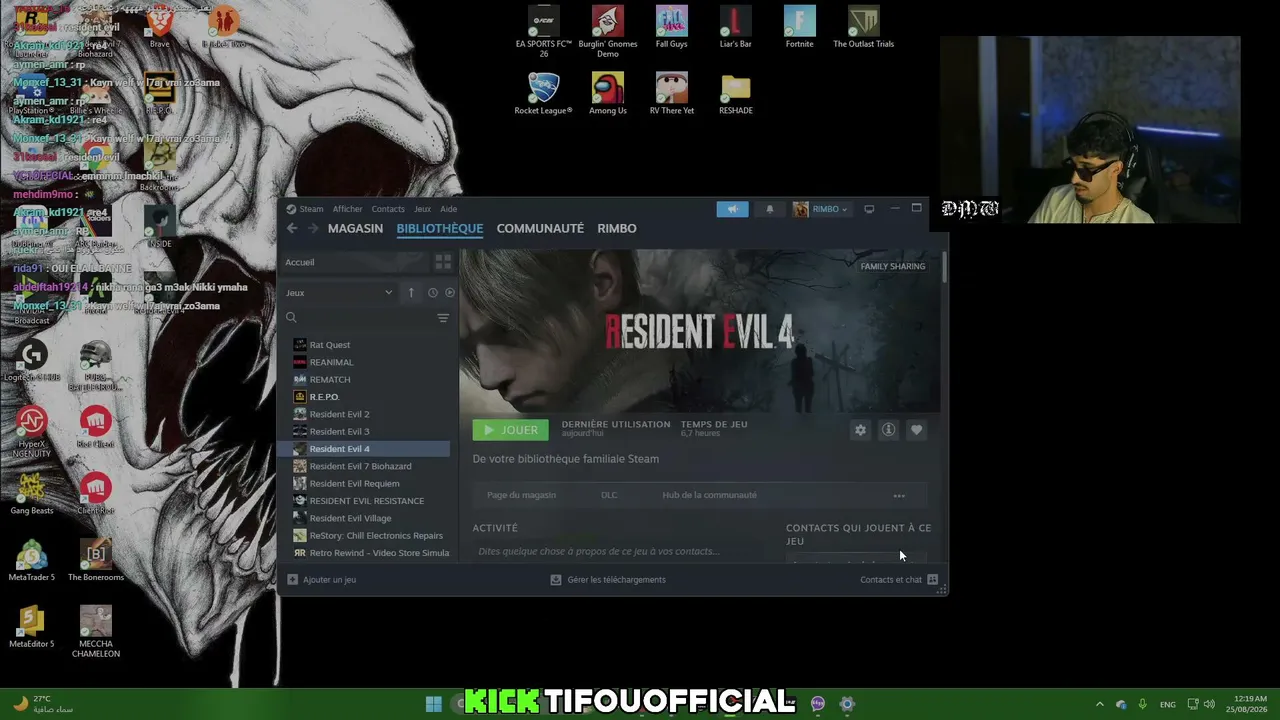Open EA SPORTS FC 26 desktop shortcut

[x=544, y=32]
